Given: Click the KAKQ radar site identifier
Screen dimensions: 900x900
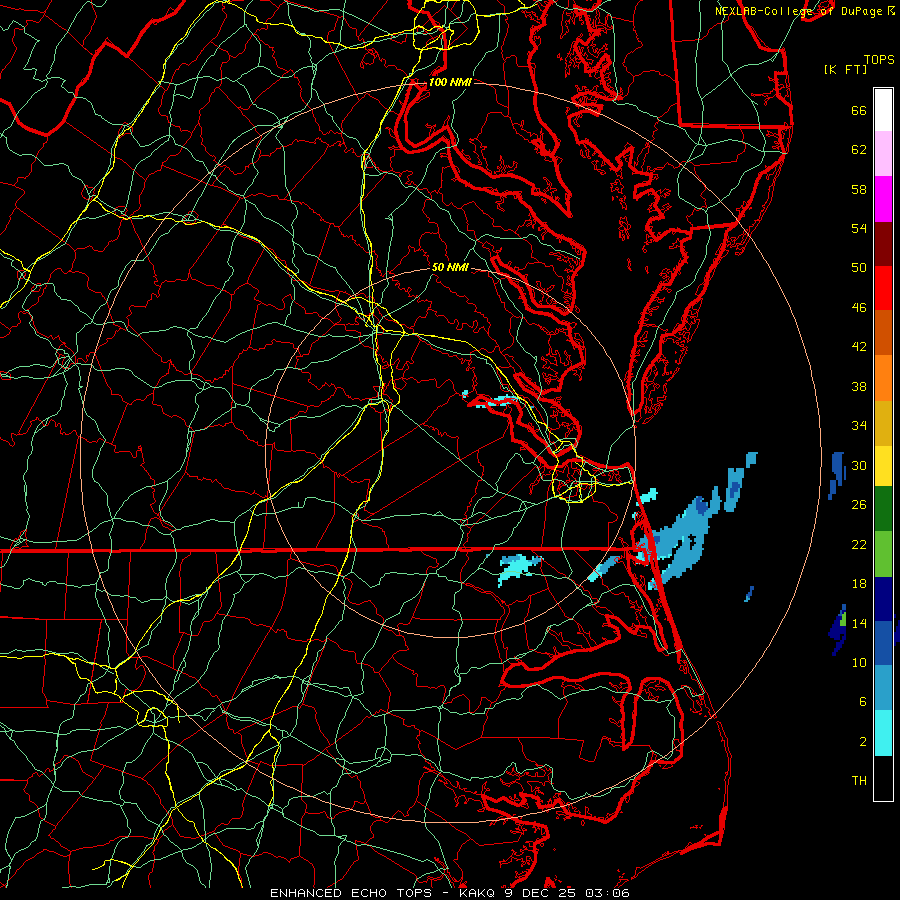Looking at the screenshot, I should [479, 893].
